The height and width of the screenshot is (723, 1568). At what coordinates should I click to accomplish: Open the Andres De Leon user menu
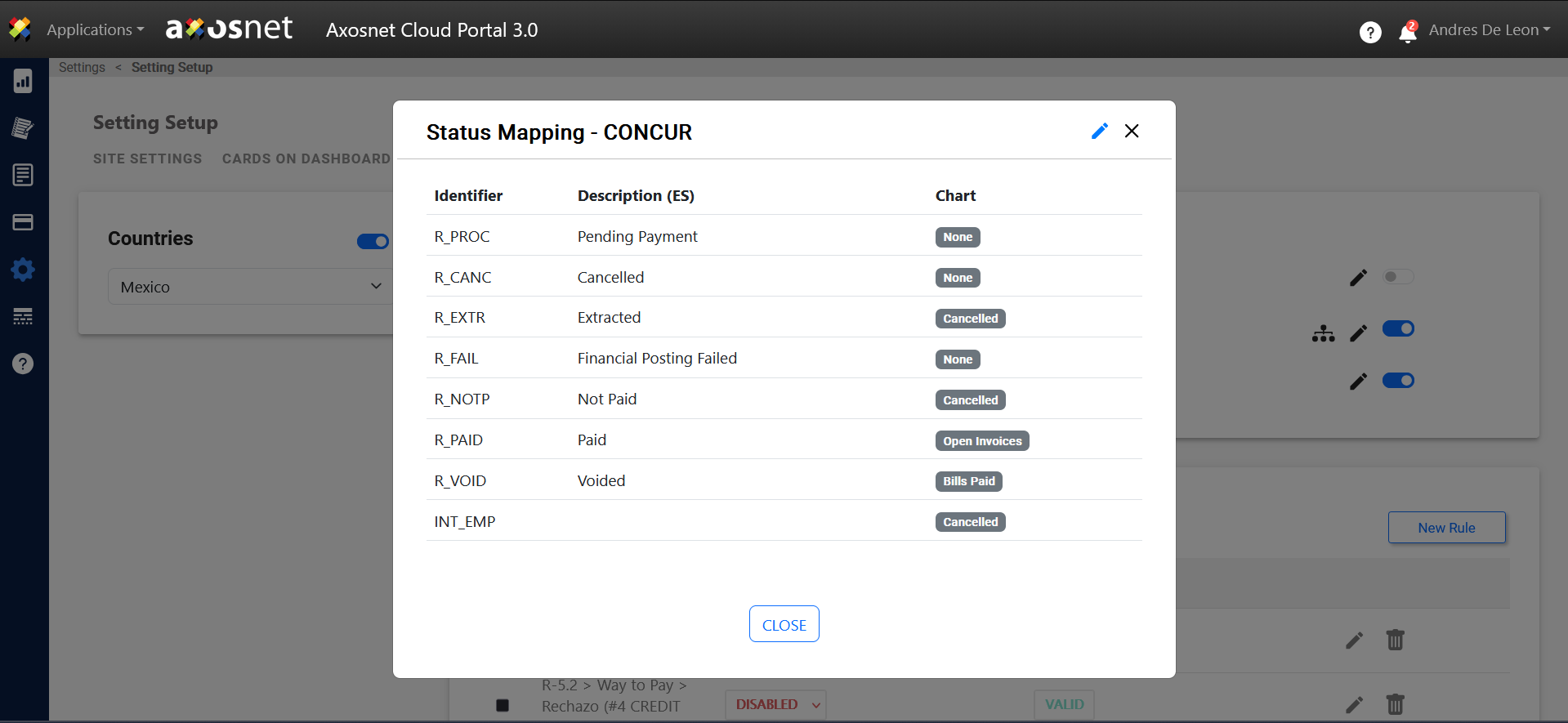pyautogui.click(x=1489, y=30)
